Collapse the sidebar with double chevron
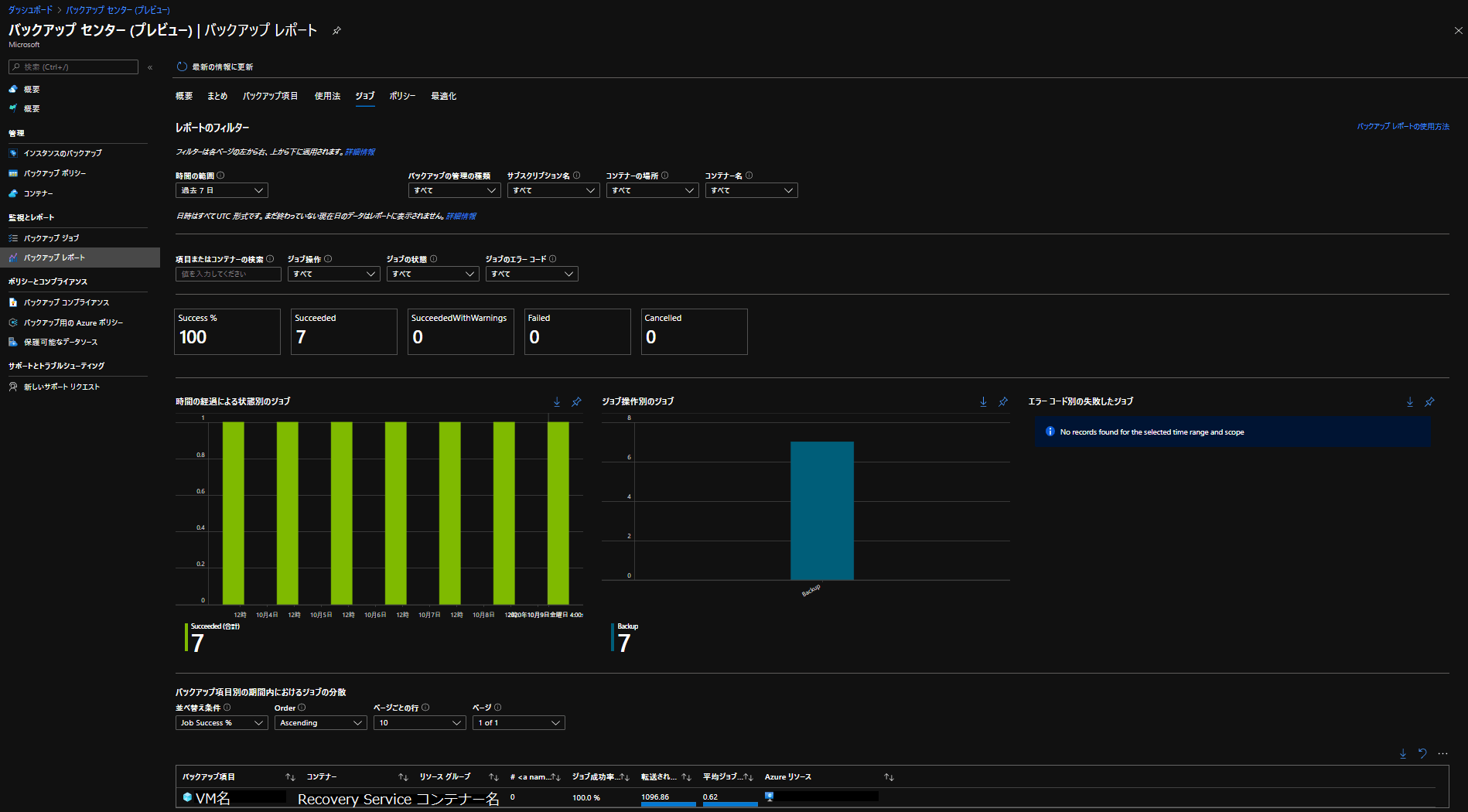This screenshot has width=1468, height=812. (150, 67)
